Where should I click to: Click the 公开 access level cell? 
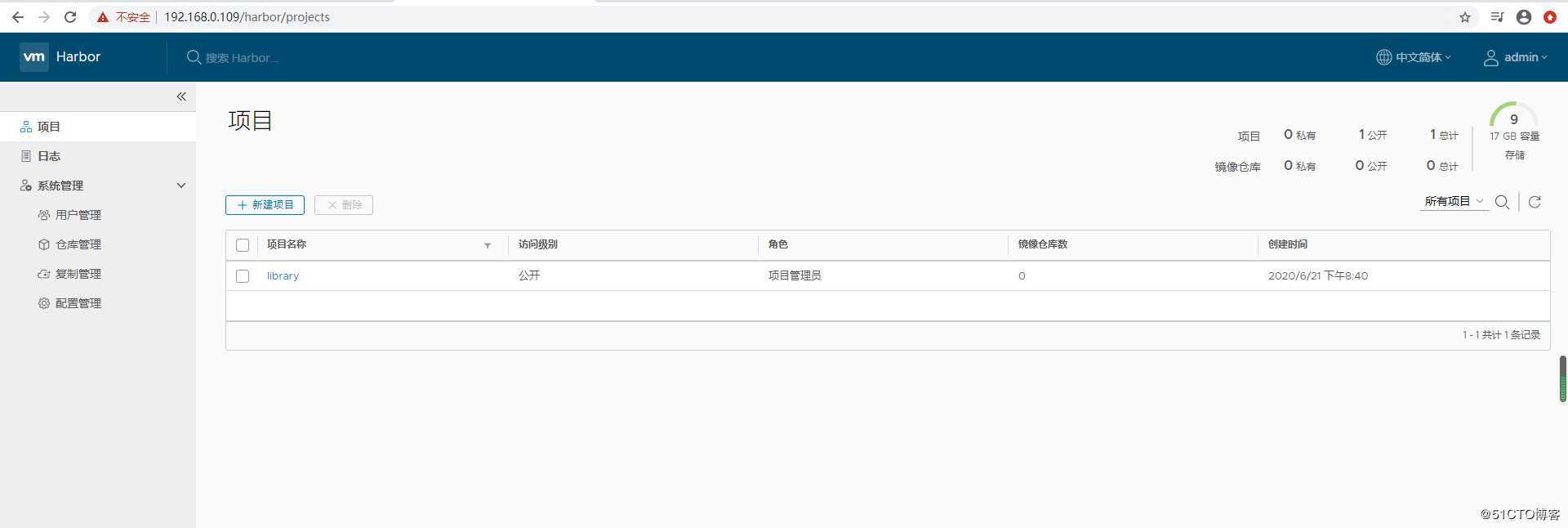click(x=528, y=276)
